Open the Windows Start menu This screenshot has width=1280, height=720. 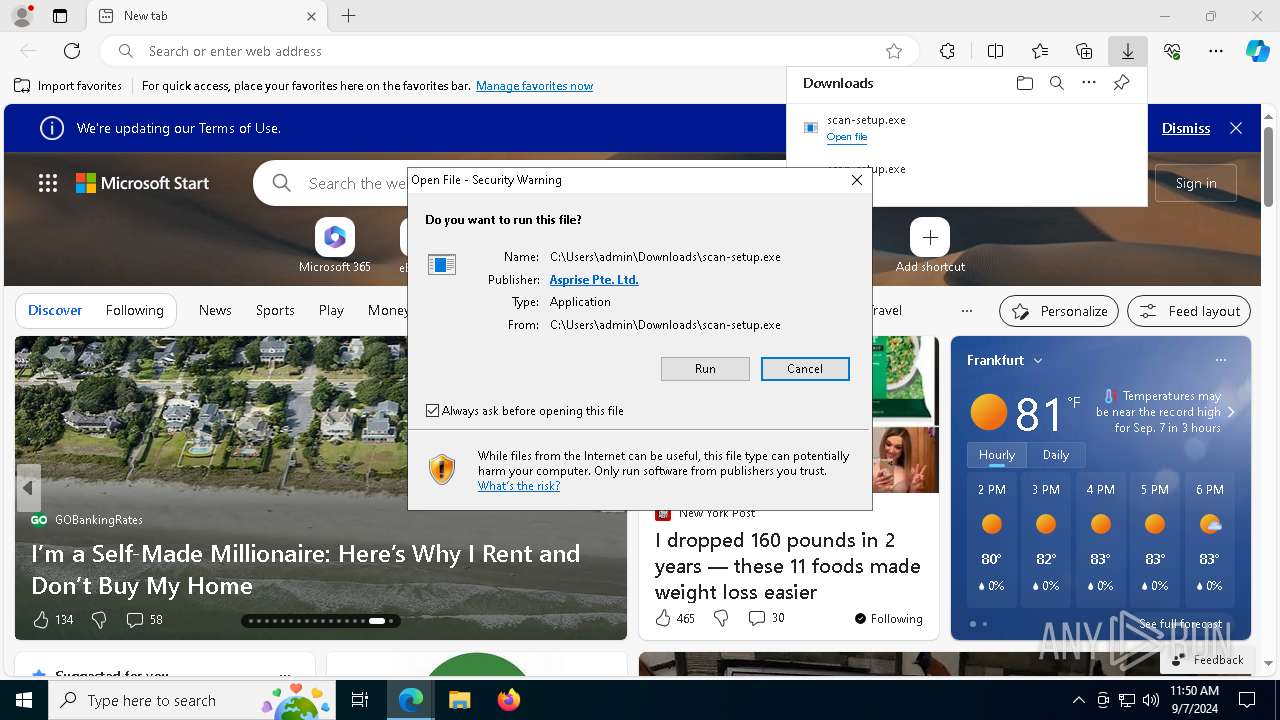coord(24,700)
